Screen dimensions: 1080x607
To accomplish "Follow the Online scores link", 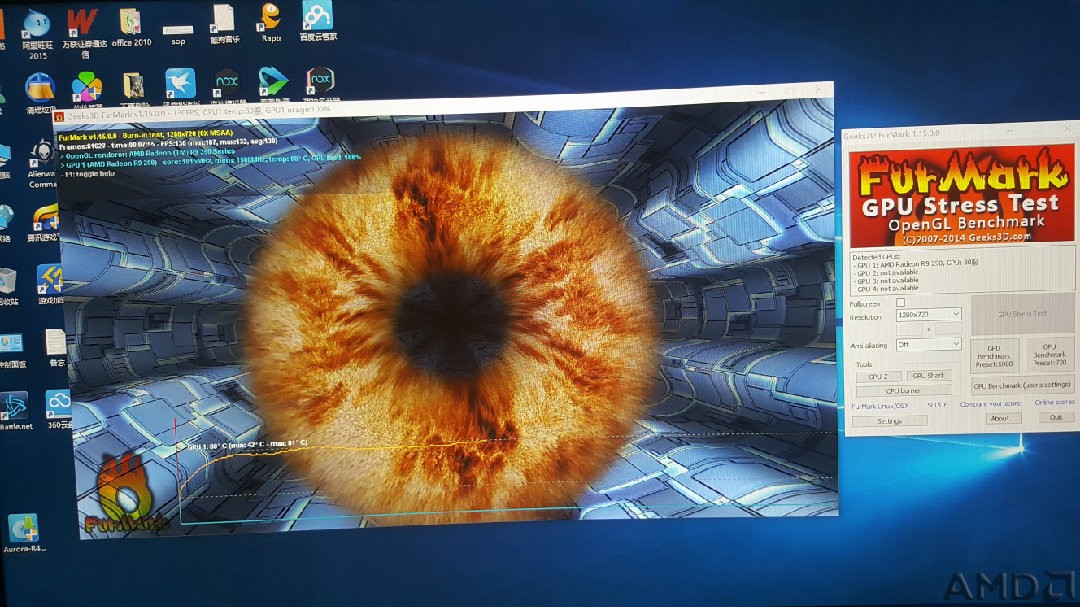I will click(x=1054, y=402).
